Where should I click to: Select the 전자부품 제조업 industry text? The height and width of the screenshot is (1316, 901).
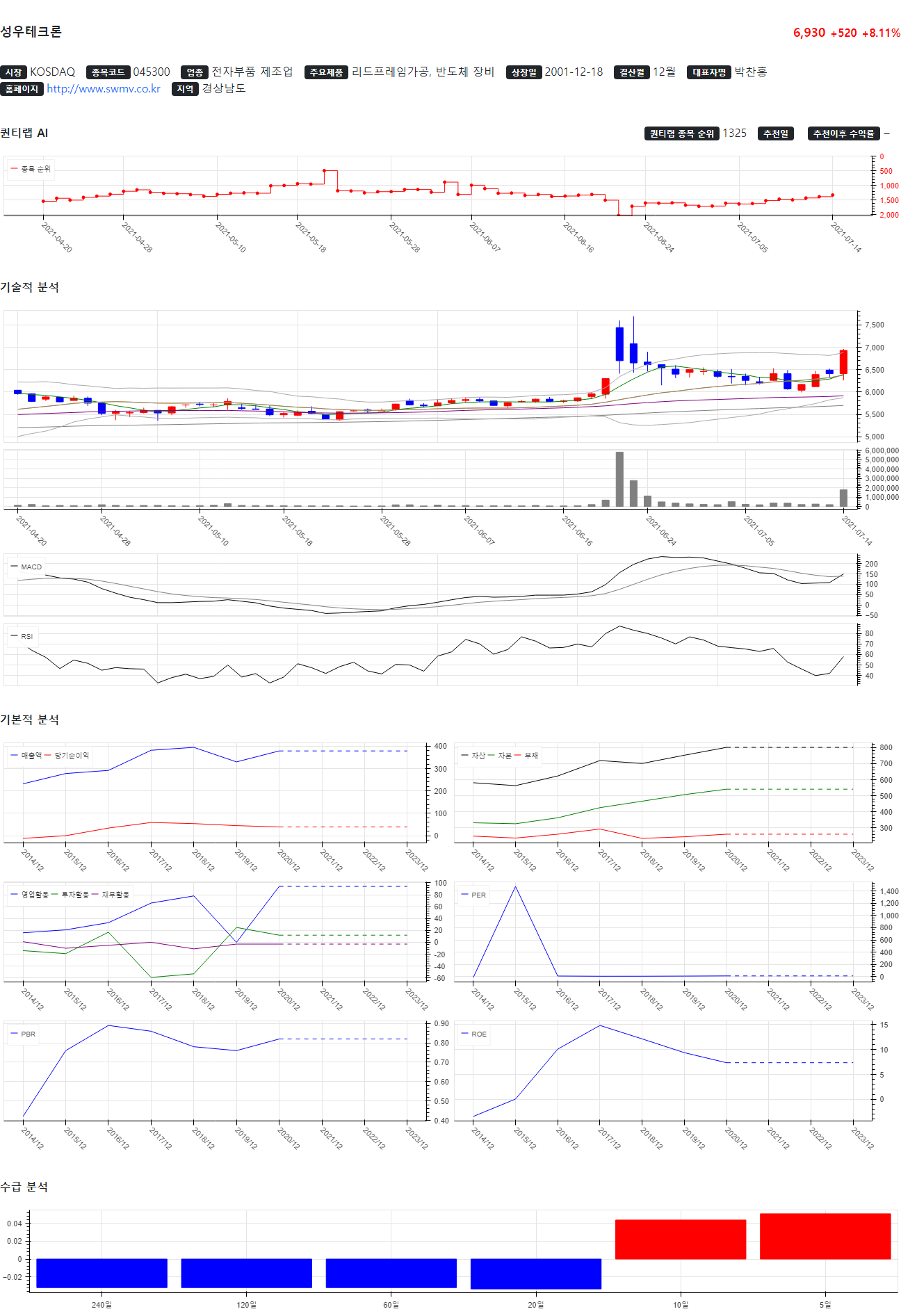(x=252, y=72)
